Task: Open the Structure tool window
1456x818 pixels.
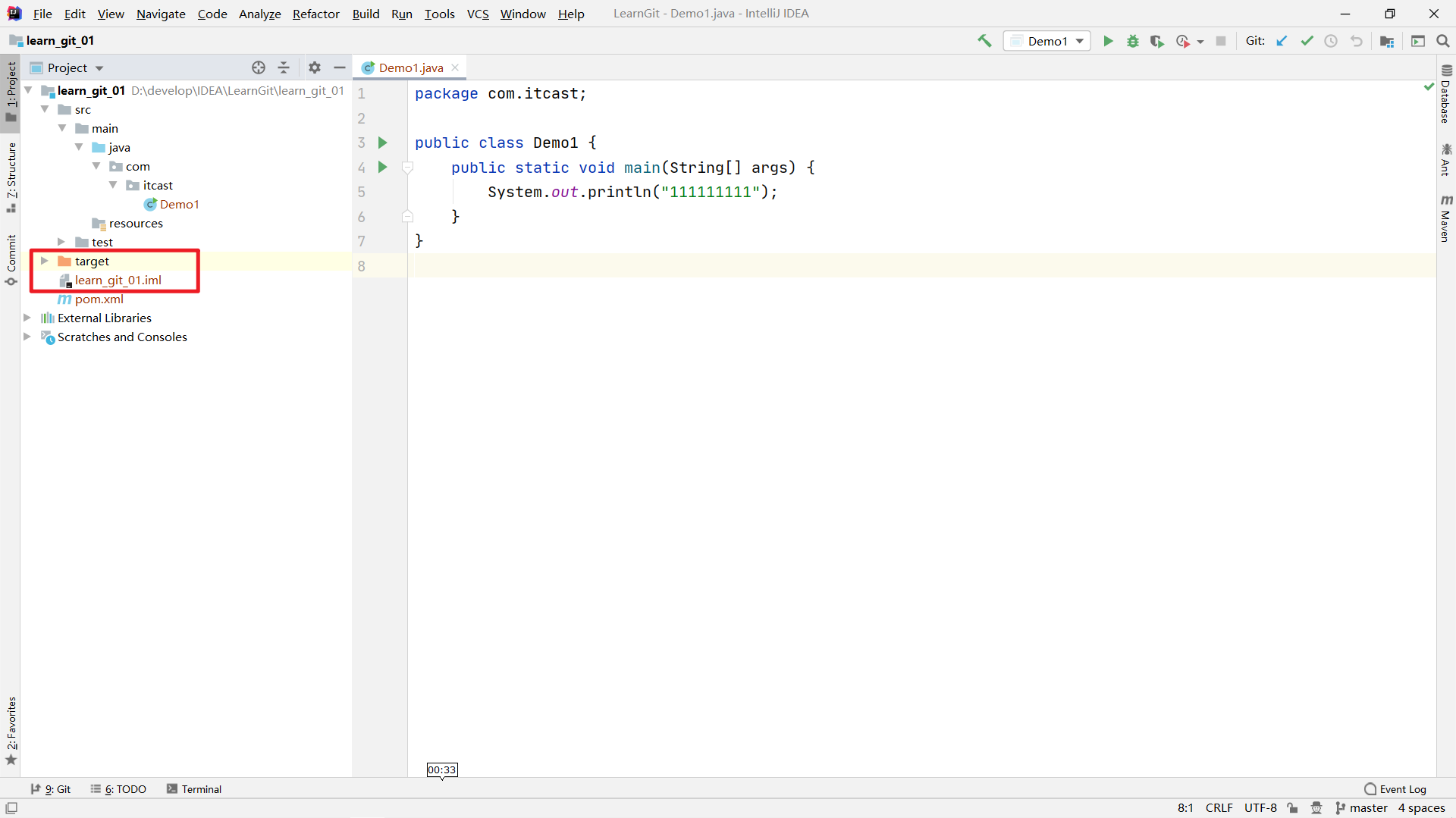Action: (11, 177)
